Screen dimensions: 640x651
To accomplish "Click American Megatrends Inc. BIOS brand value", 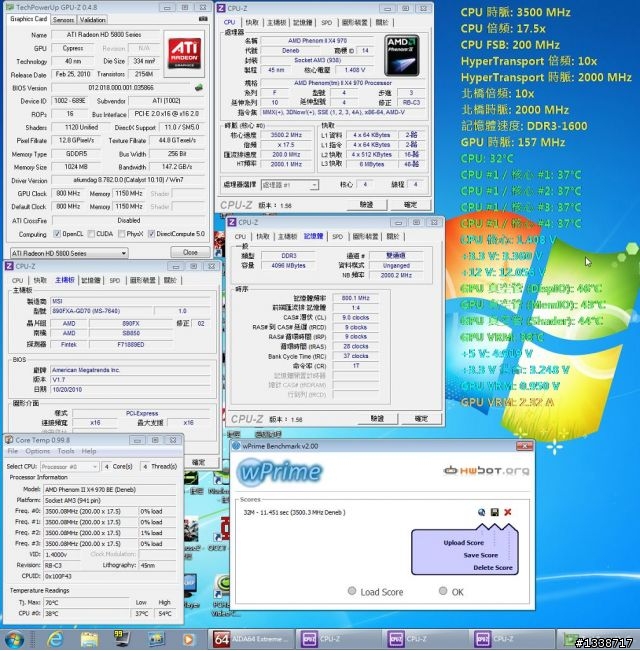I will 131,370.
